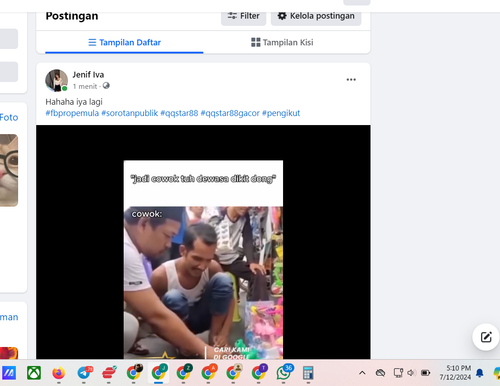
Task: Open Jenif Iva's profile picture
Action: pos(56,80)
